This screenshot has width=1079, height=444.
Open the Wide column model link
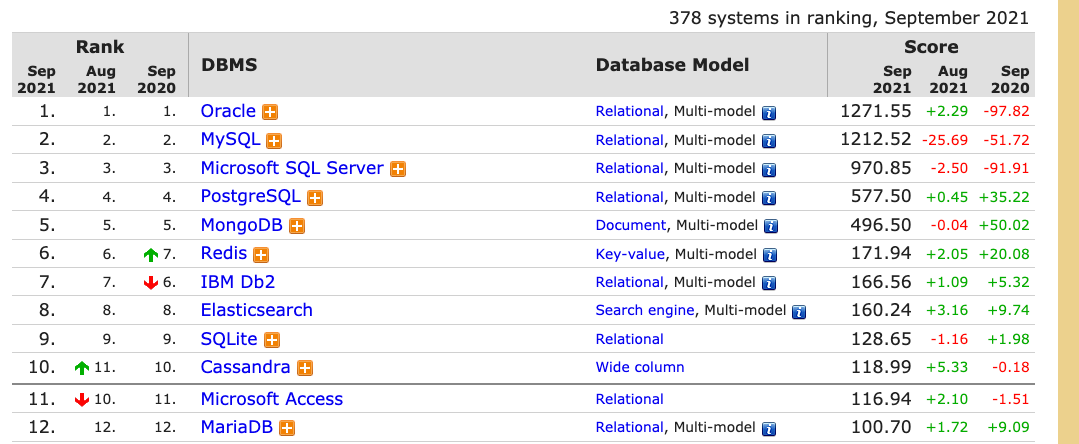[x=640, y=367]
